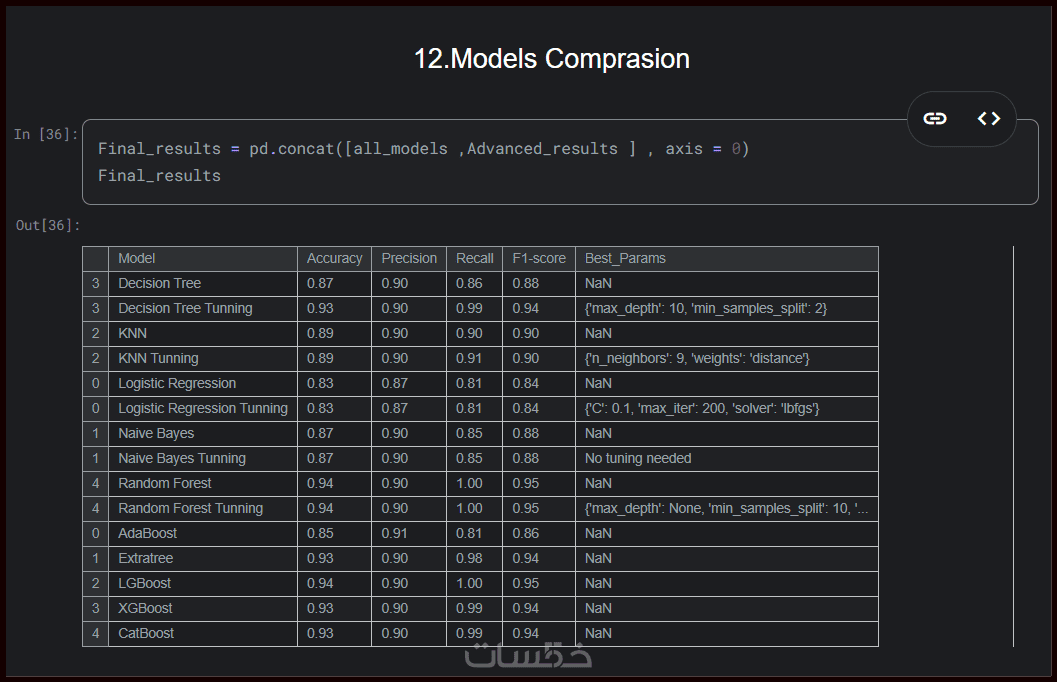Click the truncated Random Forest Tunning params
Viewport: 1057px width, 682px height.
(x=726, y=508)
